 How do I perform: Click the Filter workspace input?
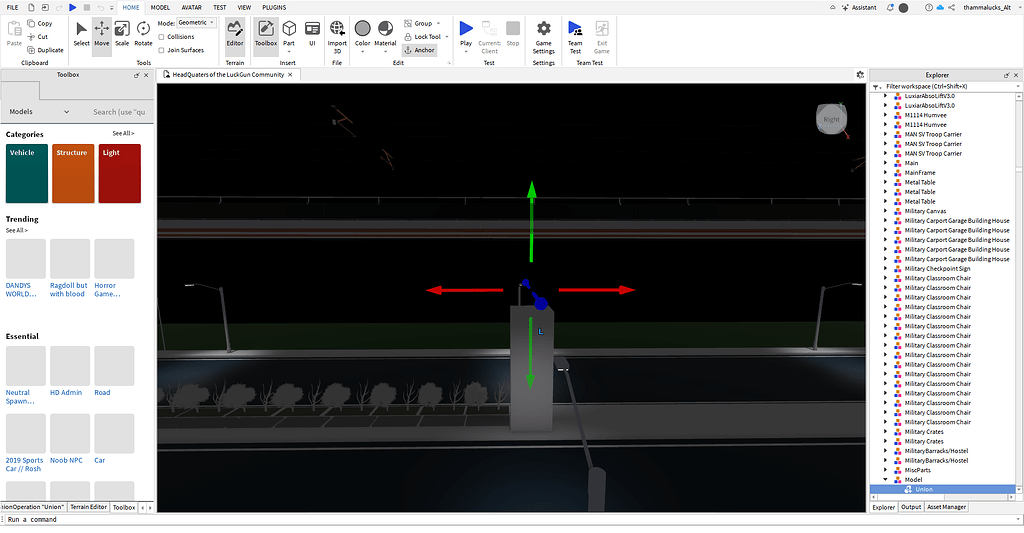(950, 86)
